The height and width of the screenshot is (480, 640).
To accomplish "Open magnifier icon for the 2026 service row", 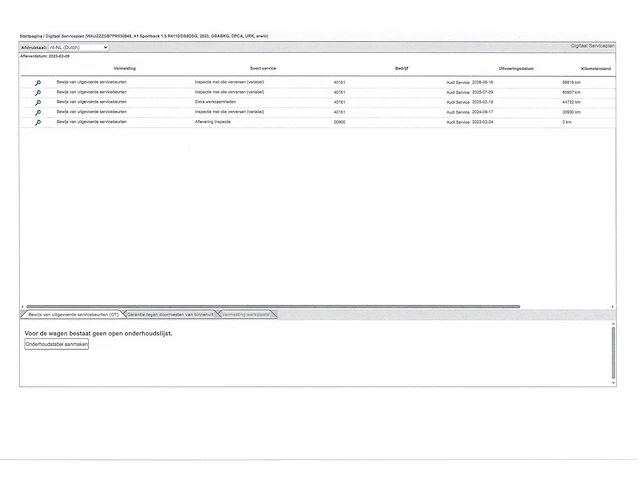I will (38, 83).
